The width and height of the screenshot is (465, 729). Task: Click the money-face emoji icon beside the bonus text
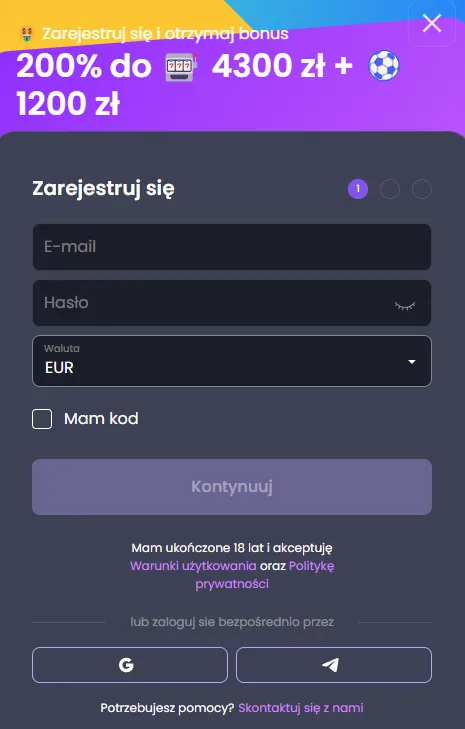pyautogui.click(x=27, y=34)
